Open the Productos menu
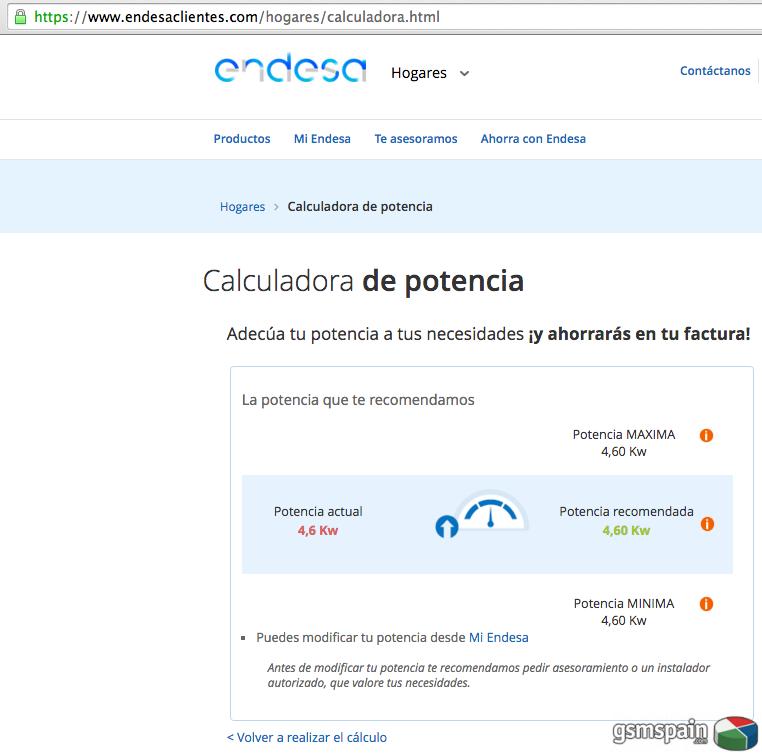 click(x=242, y=139)
